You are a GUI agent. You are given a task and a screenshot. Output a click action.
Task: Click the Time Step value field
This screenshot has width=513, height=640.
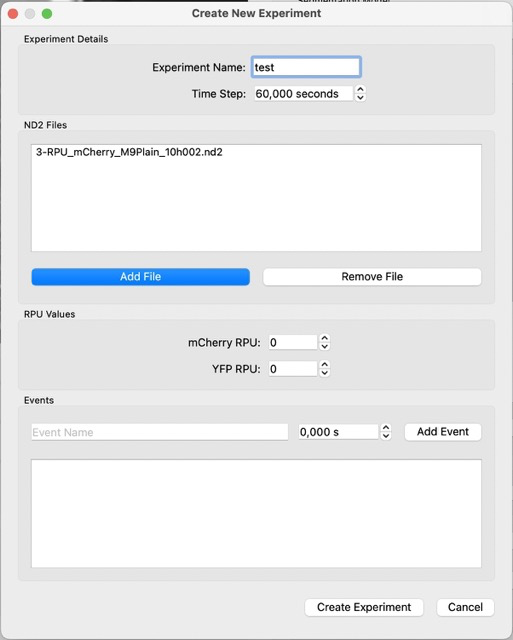pos(303,93)
